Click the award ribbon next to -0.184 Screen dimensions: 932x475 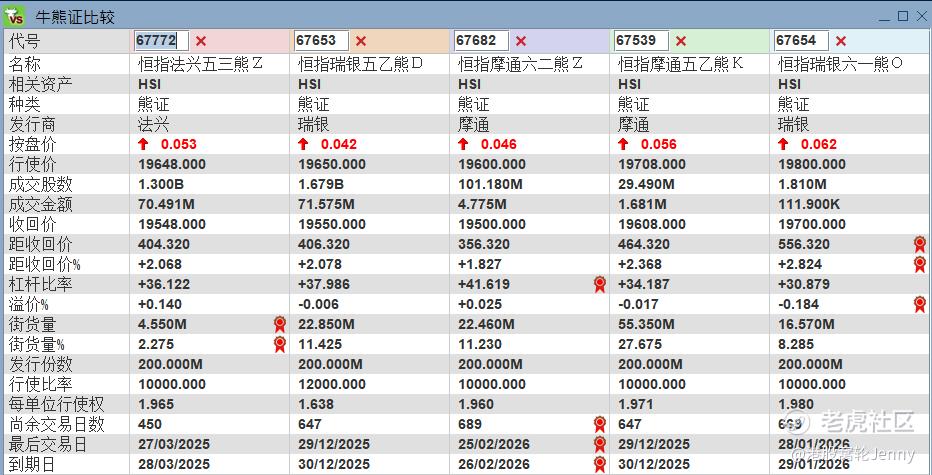pyautogui.click(x=920, y=304)
